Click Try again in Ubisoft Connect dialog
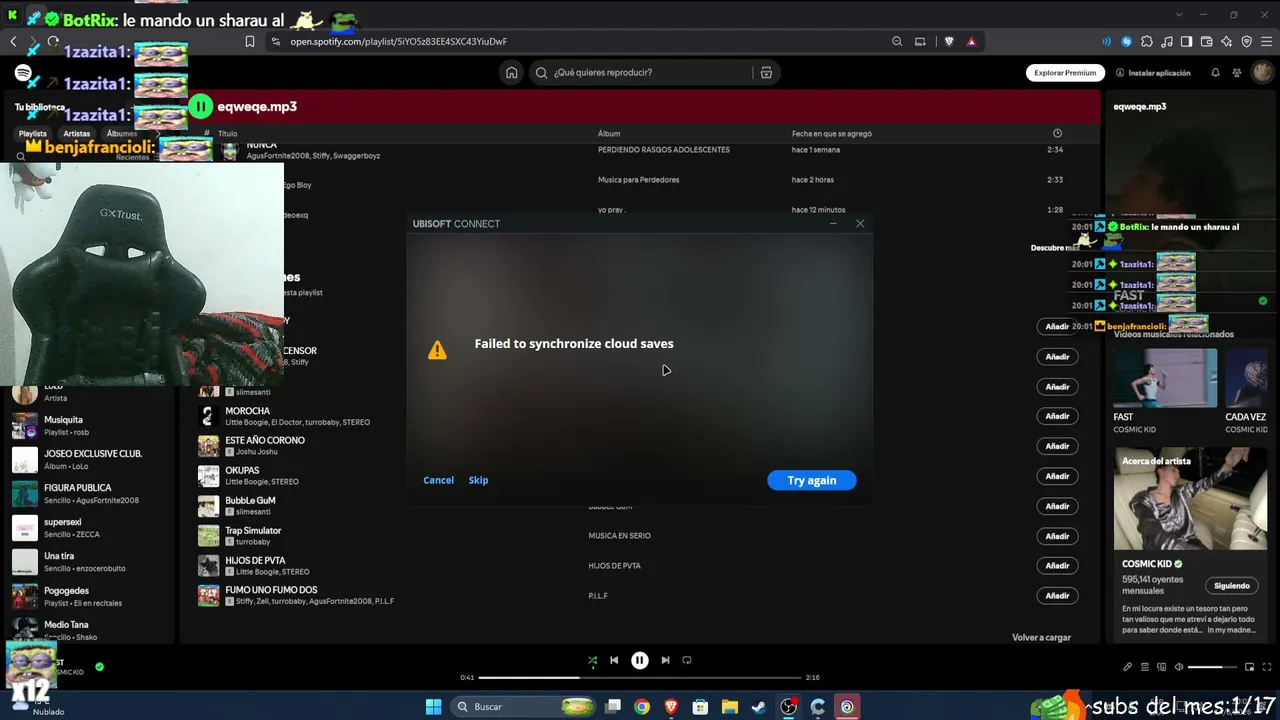This screenshot has width=1280, height=720. 811,480
